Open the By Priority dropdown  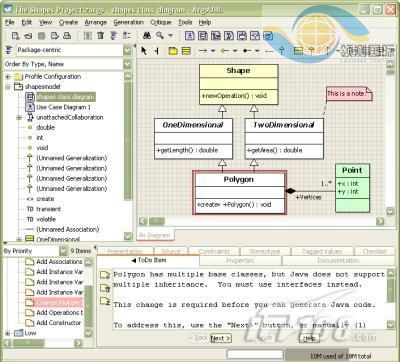pos(63,251)
